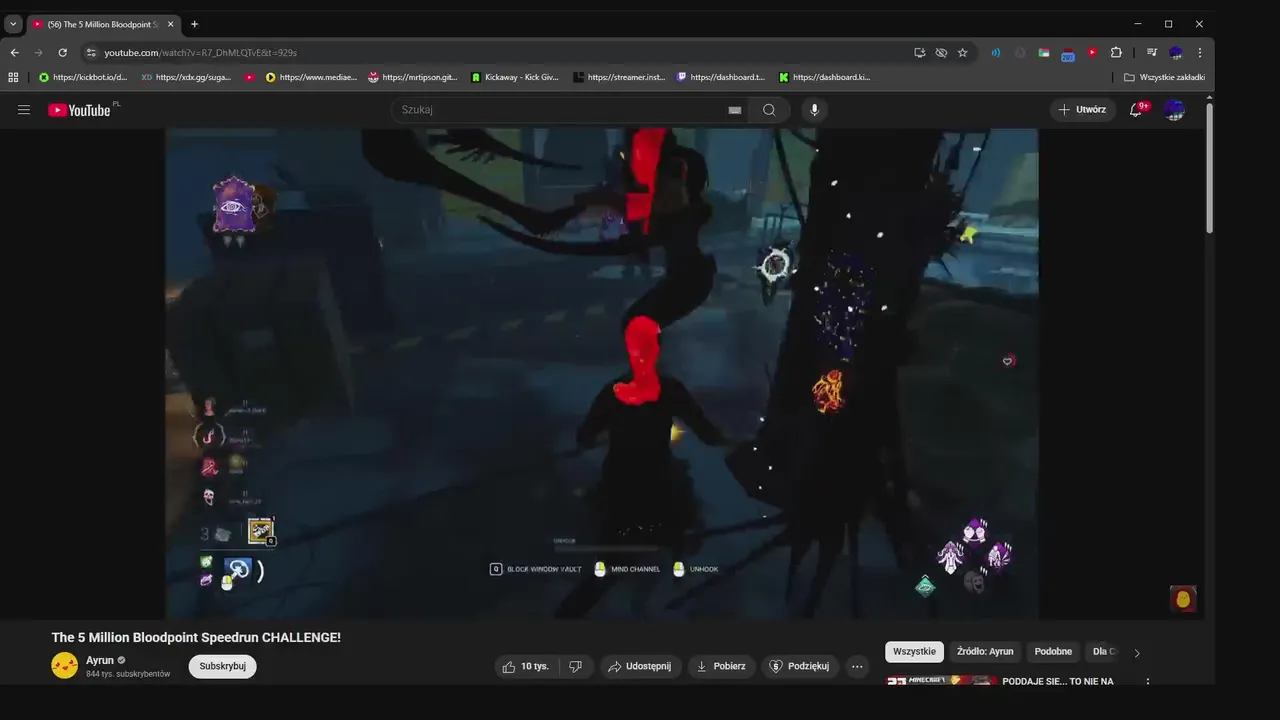Viewport: 1280px width, 720px height.
Task: Click the calendar extension showing 207
Action: pyautogui.click(x=1068, y=53)
